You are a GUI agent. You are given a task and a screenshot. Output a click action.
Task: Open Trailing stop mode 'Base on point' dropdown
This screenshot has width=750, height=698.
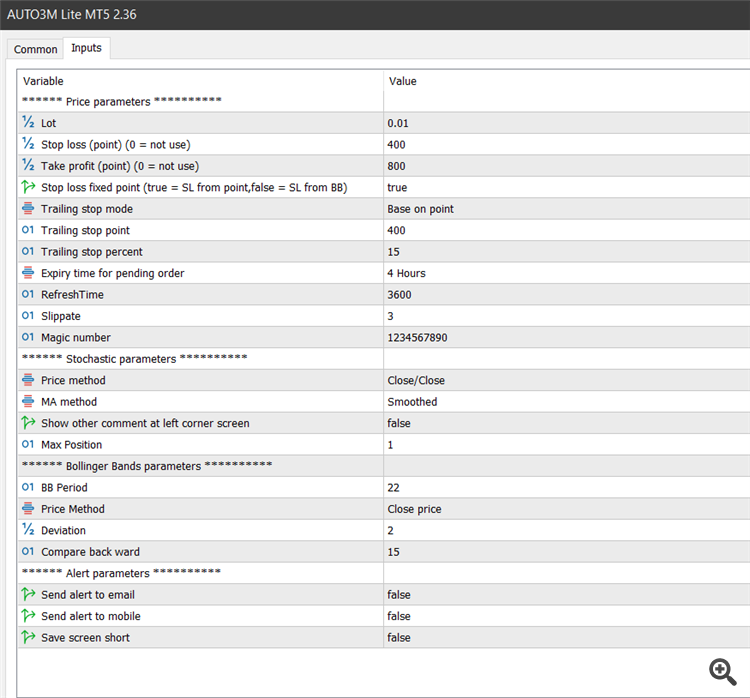point(420,209)
